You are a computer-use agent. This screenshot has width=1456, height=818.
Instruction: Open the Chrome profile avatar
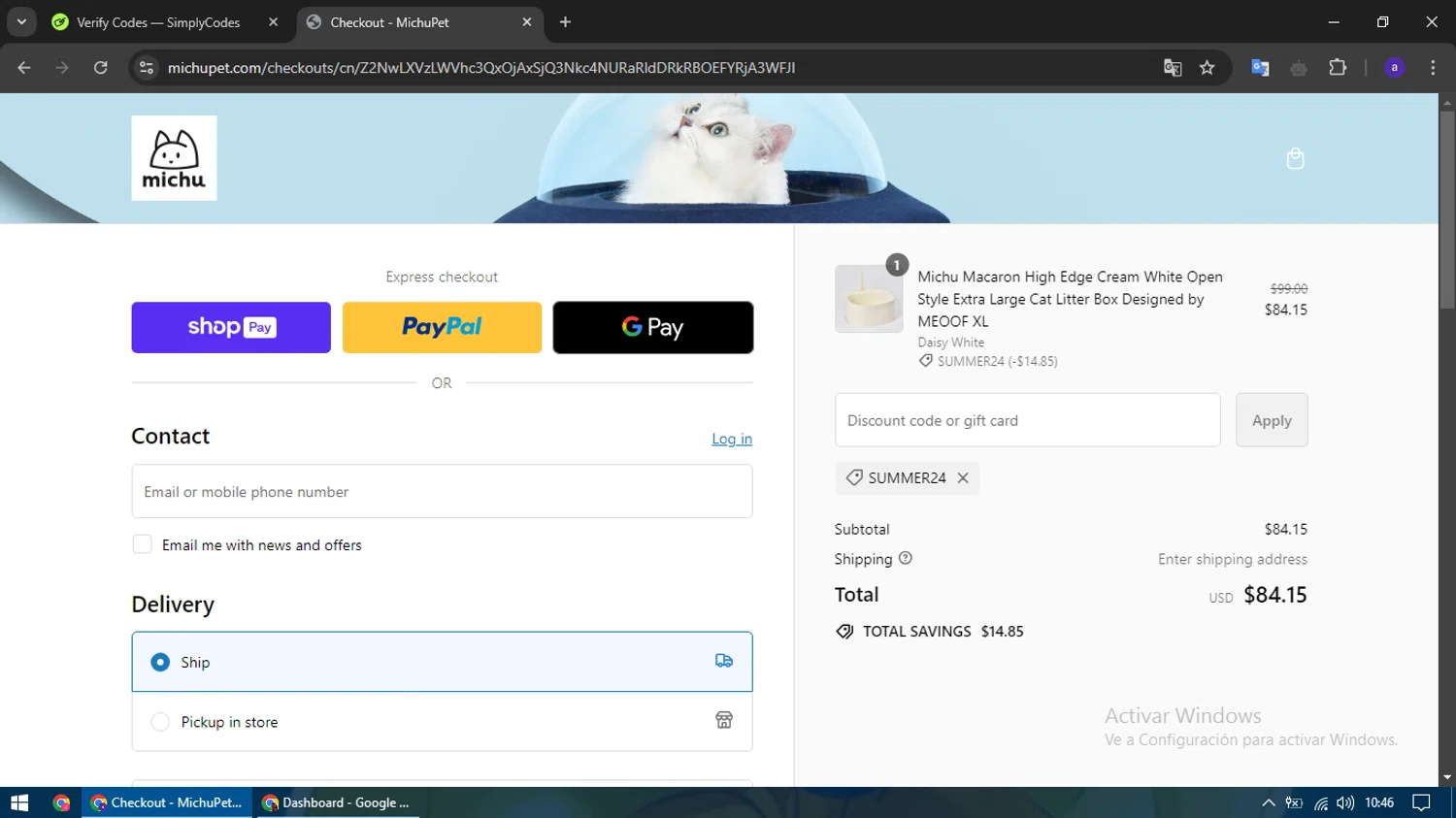point(1394,68)
